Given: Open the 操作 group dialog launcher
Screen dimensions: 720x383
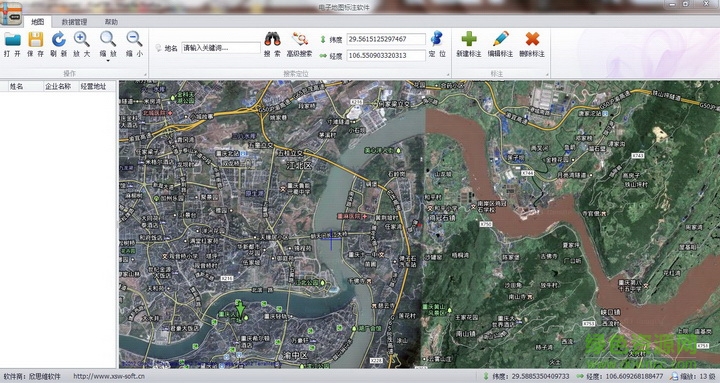Looking at the screenshot, I should [x=145, y=74].
